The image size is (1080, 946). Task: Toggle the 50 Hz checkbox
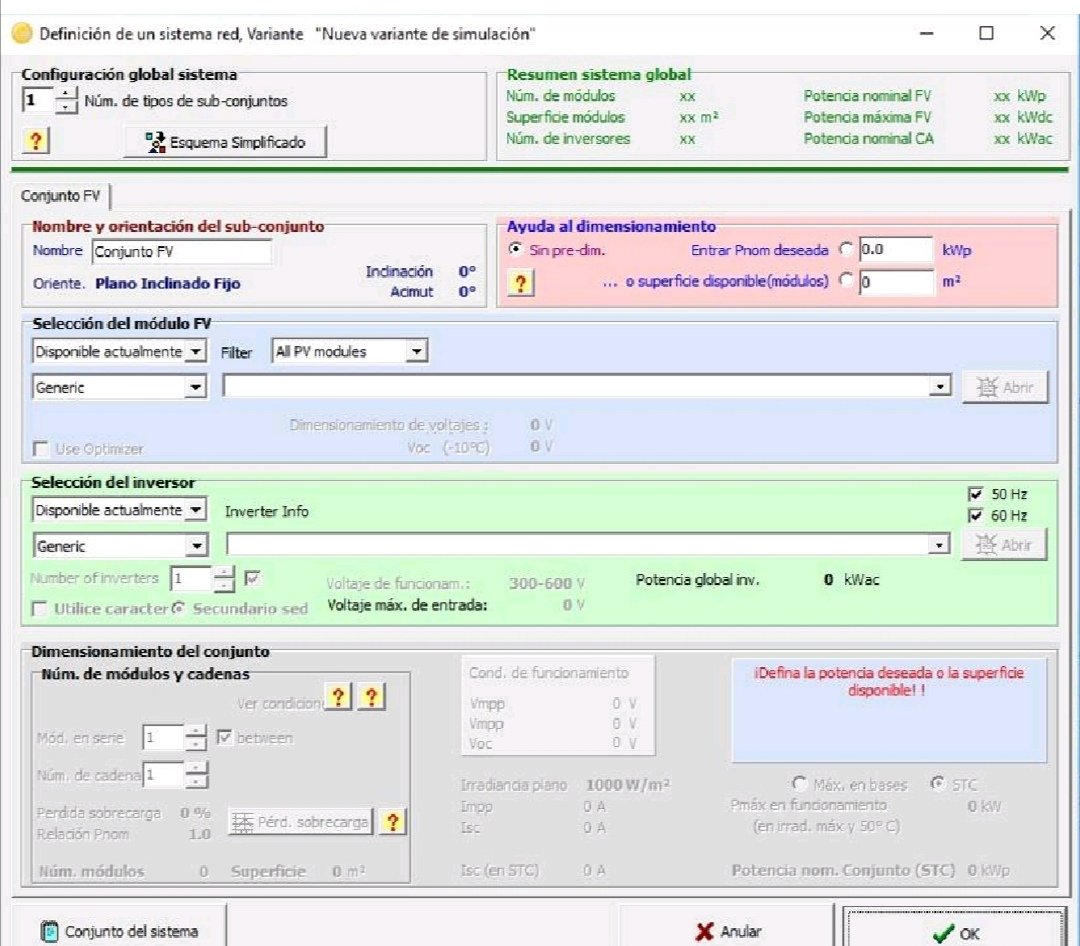[x=975, y=494]
